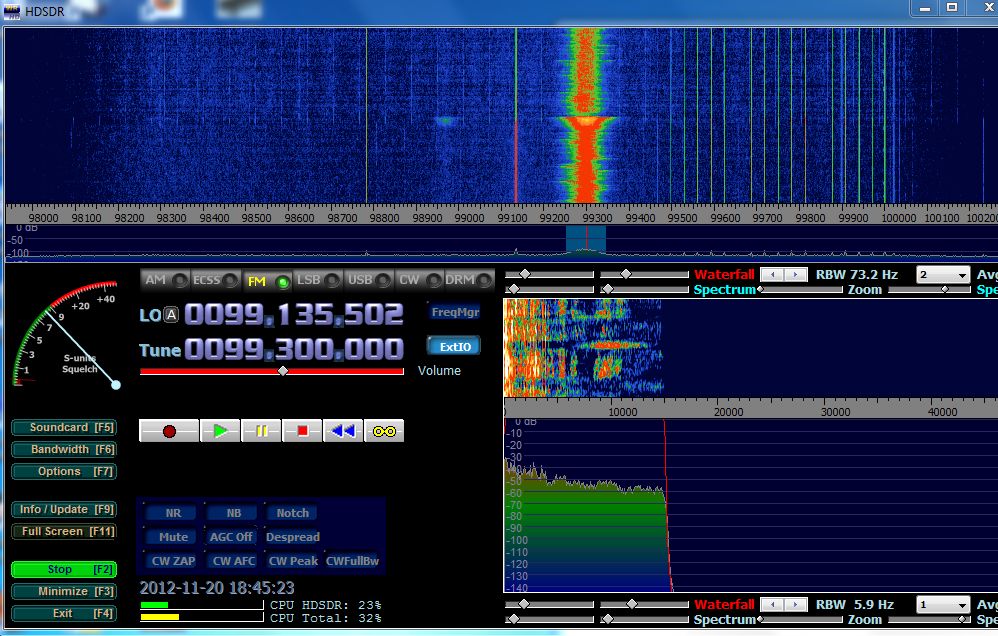Click the S-meter squelch needle knob

pyautogui.click(x=116, y=385)
